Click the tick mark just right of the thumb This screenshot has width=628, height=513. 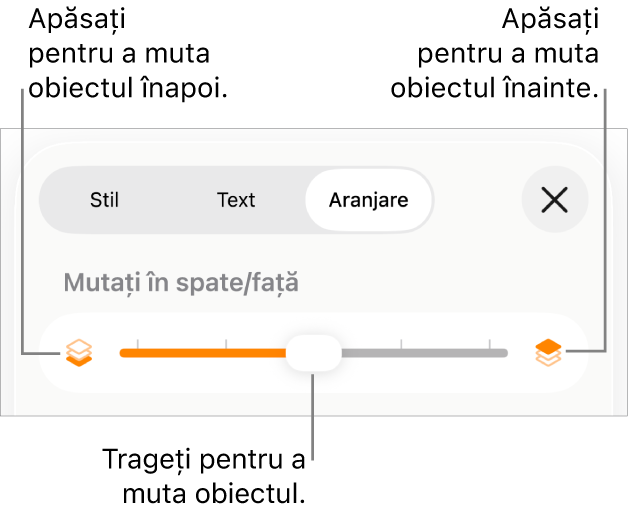click(401, 343)
